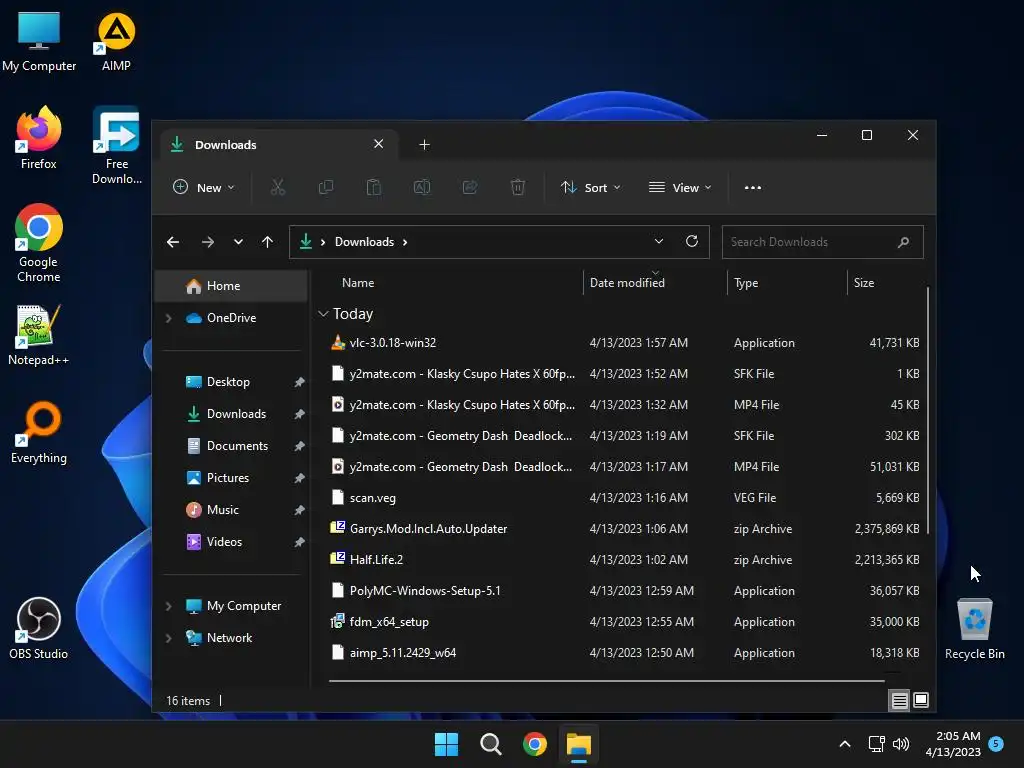Screen dimensions: 1024x768
Task: Open the See more three-dots menu
Action: tap(752, 188)
